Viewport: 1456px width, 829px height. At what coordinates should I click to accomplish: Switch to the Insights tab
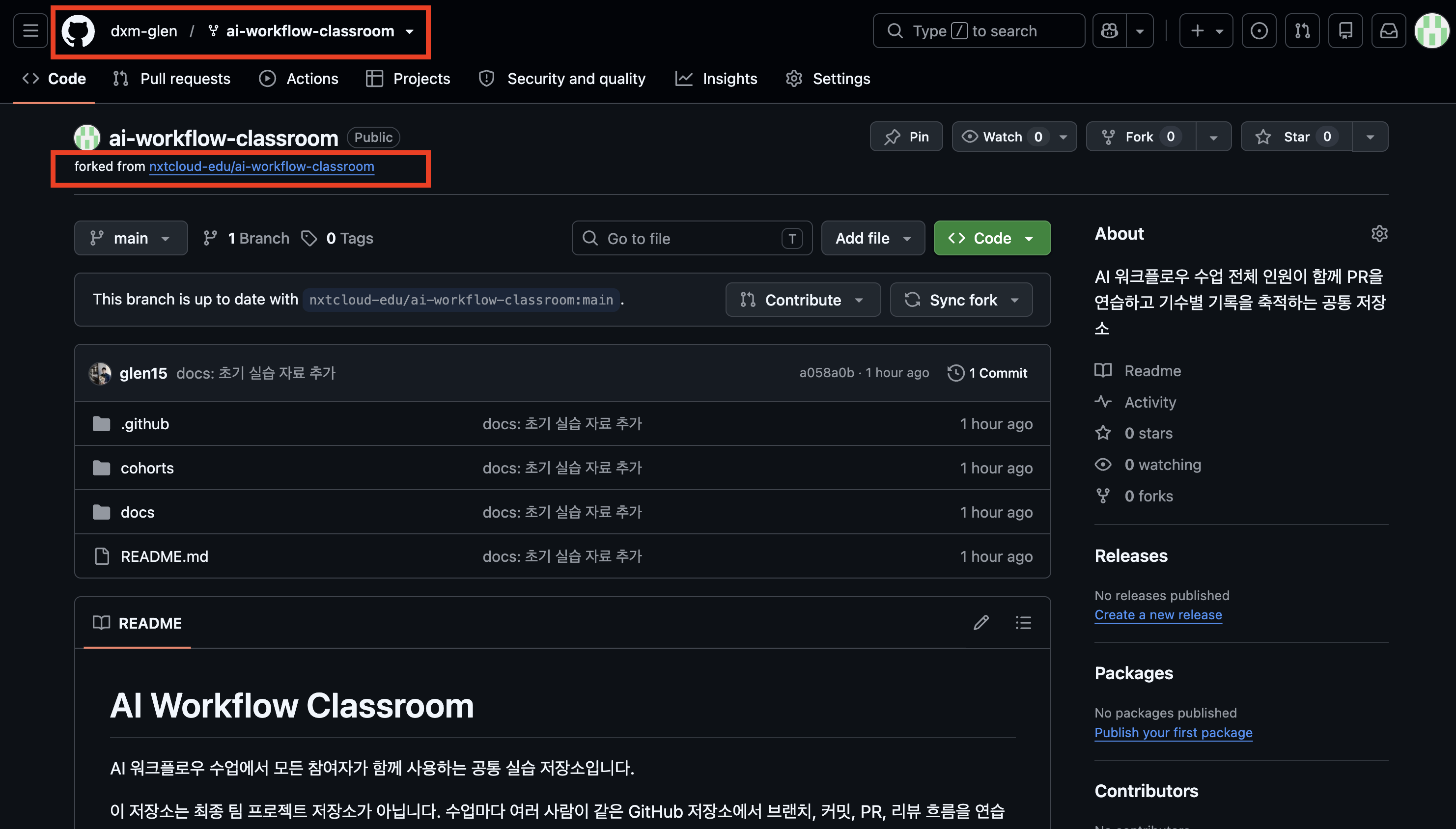(x=717, y=79)
